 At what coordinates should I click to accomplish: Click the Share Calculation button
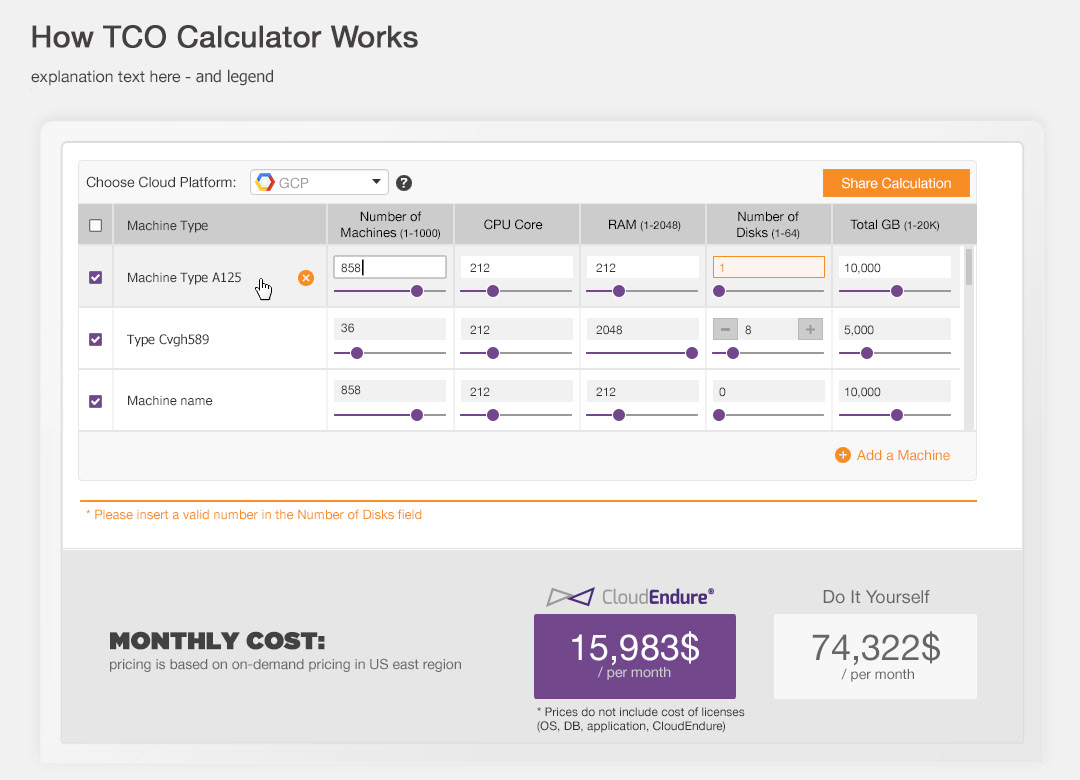[x=896, y=183]
